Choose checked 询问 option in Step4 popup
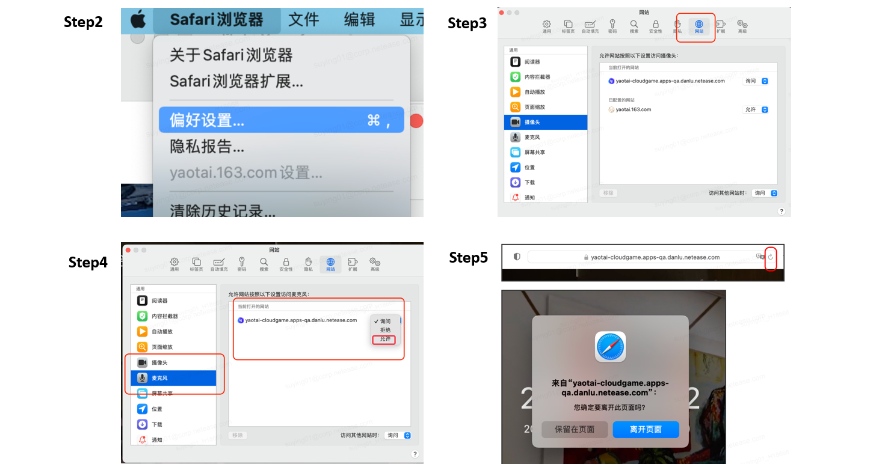Image resolution: width=886 pixels, height=472 pixels. tap(384, 321)
